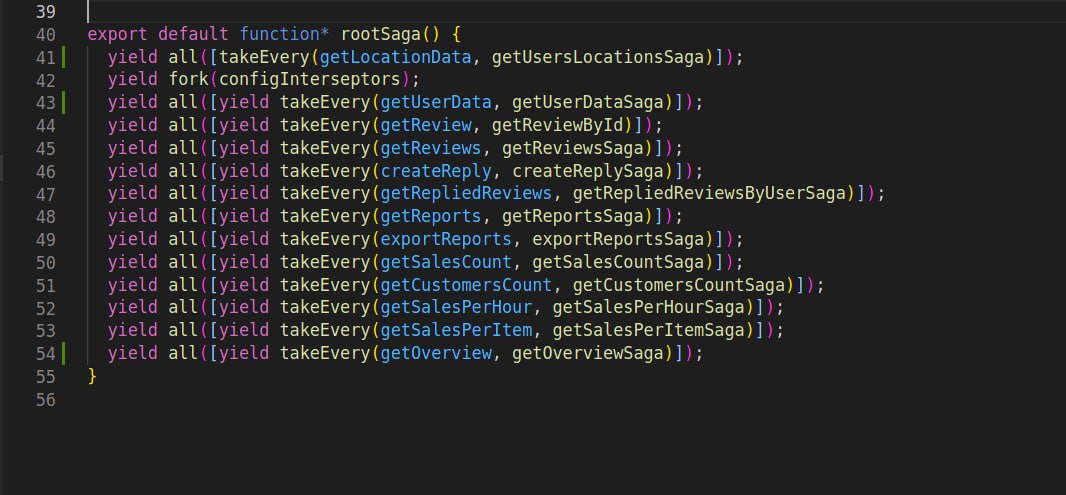Click green change marker beside line 54
The image size is (1066, 495).
click(x=65, y=353)
